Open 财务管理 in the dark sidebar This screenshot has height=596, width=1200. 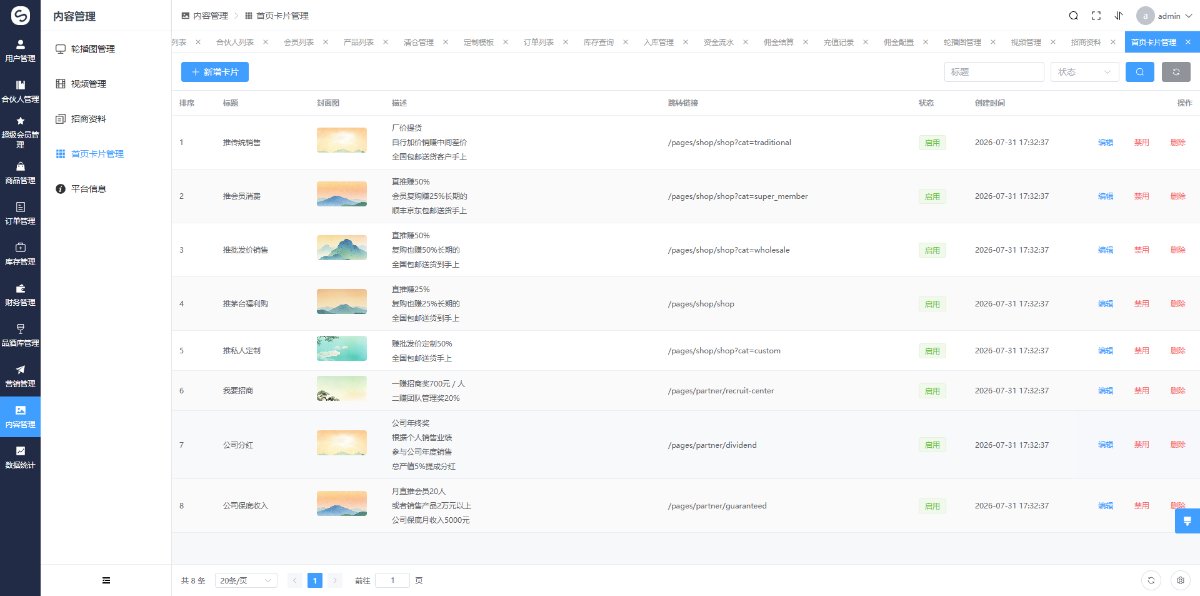point(20,295)
